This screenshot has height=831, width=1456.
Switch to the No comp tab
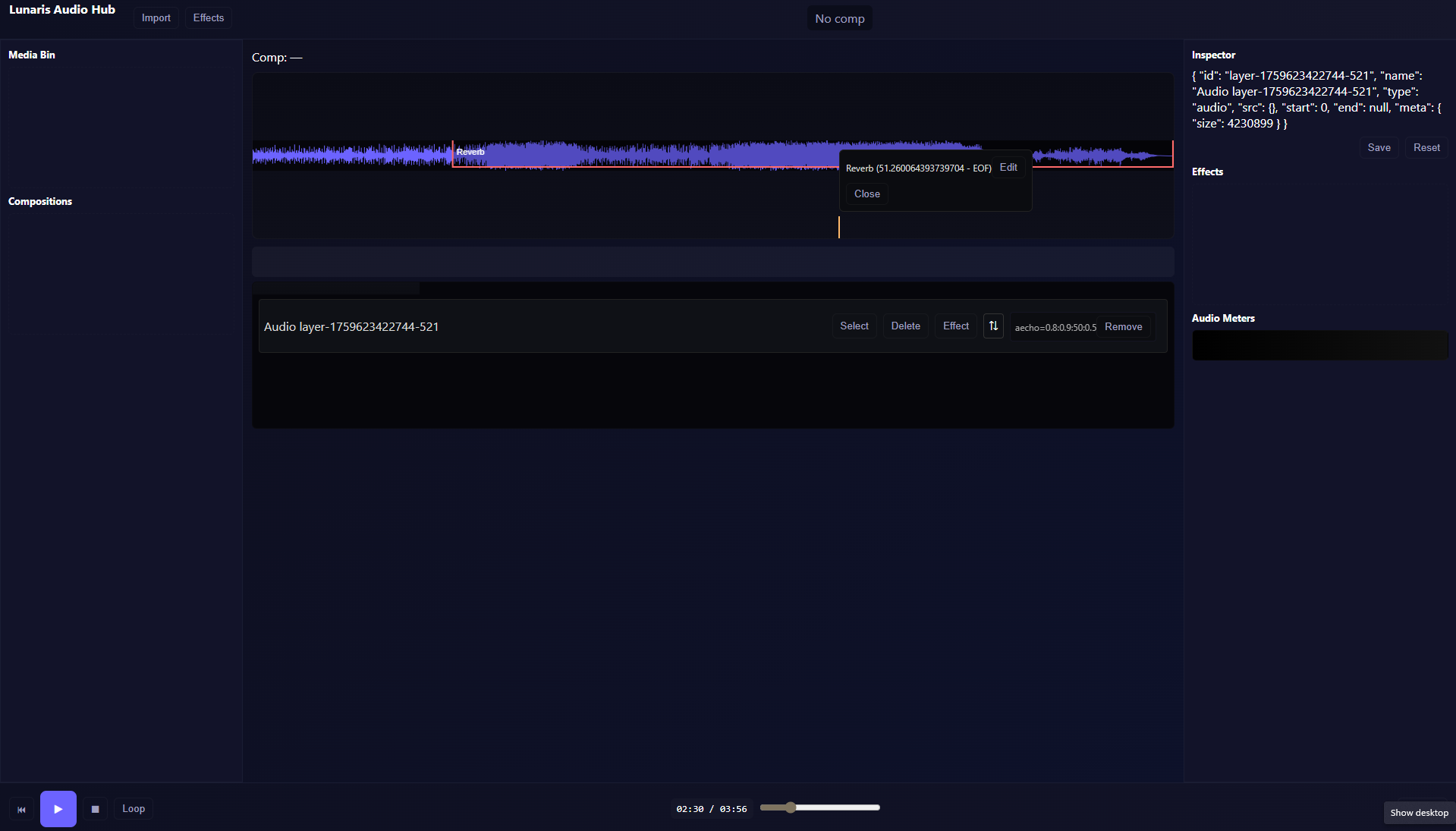(x=839, y=18)
